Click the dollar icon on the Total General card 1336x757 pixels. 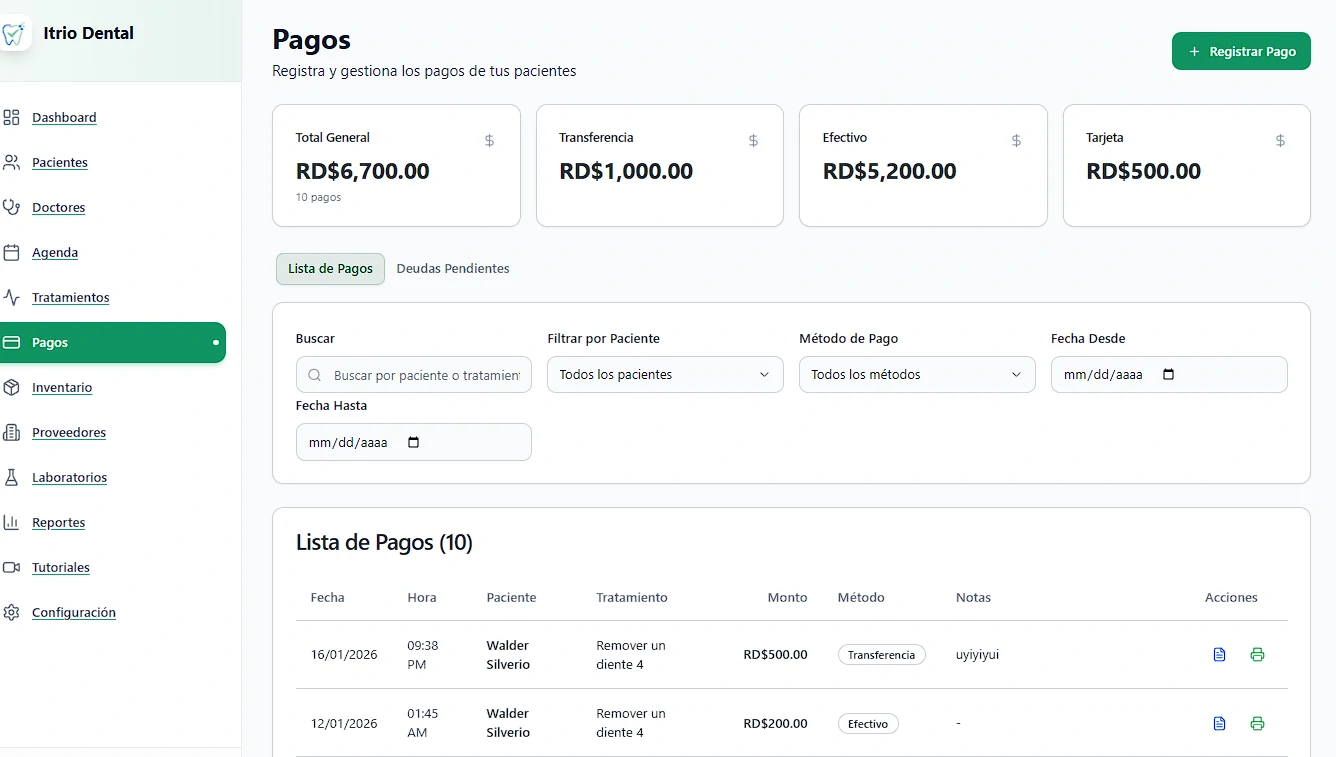[x=489, y=141]
